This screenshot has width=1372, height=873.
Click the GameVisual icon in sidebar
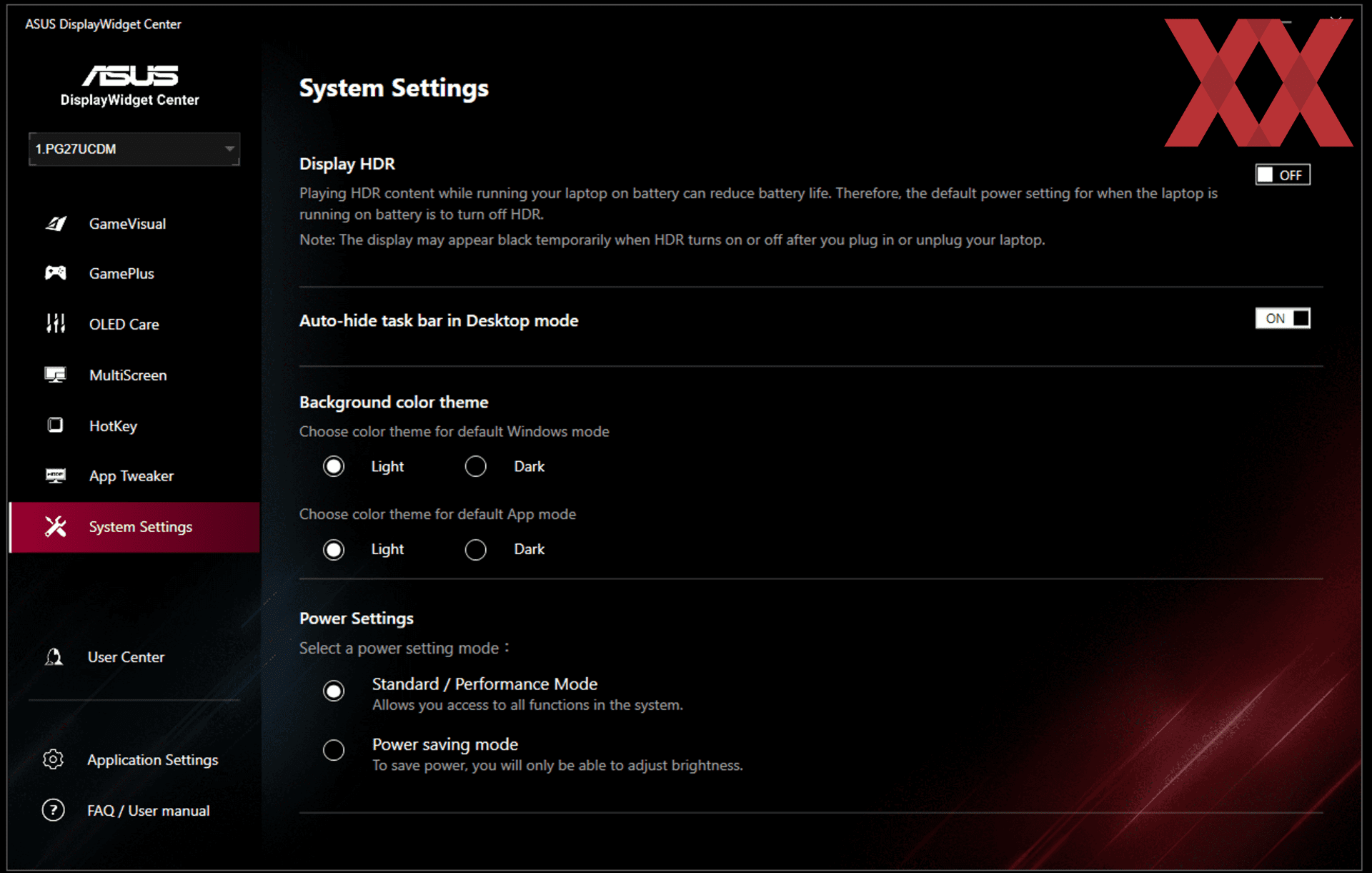tap(56, 224)
